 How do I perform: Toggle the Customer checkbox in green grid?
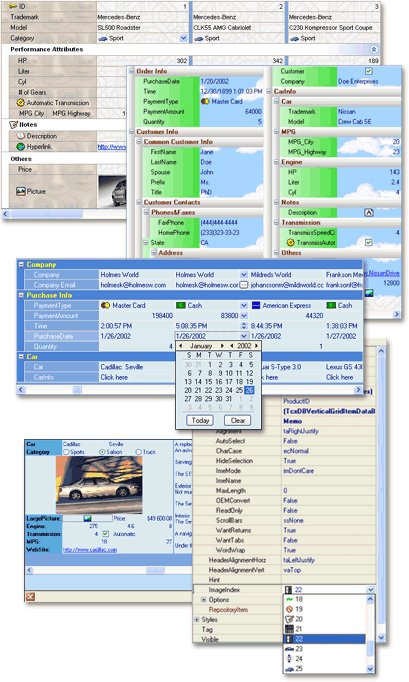coord(369,71)
